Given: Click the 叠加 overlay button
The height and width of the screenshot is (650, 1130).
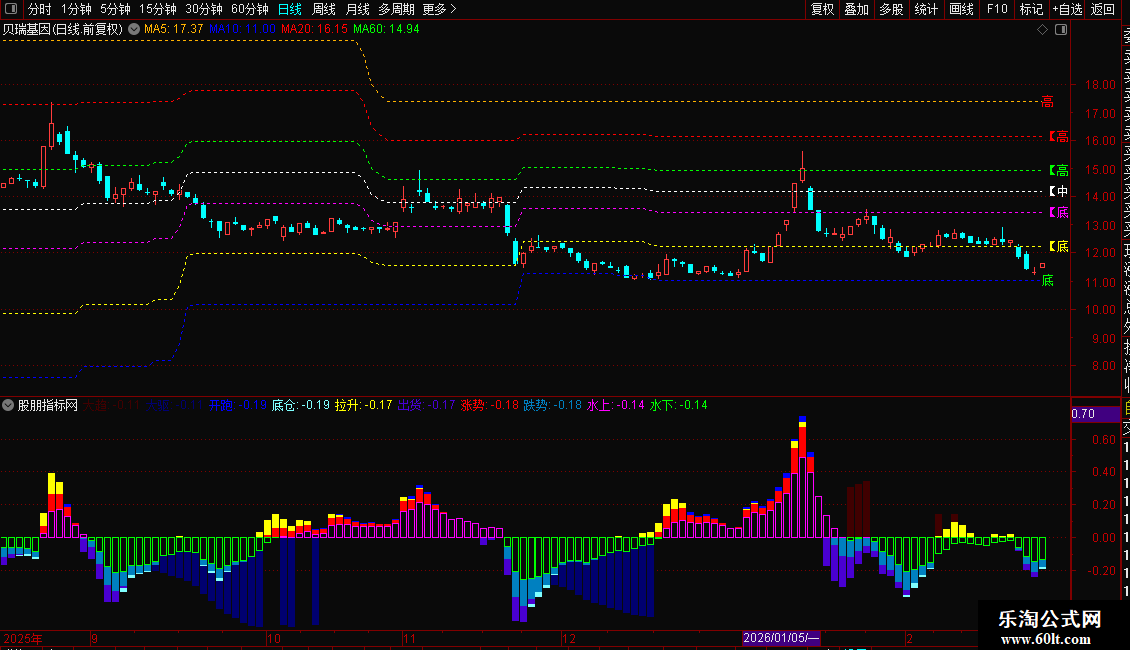Looking at the screenshot, I should (857, 9).
